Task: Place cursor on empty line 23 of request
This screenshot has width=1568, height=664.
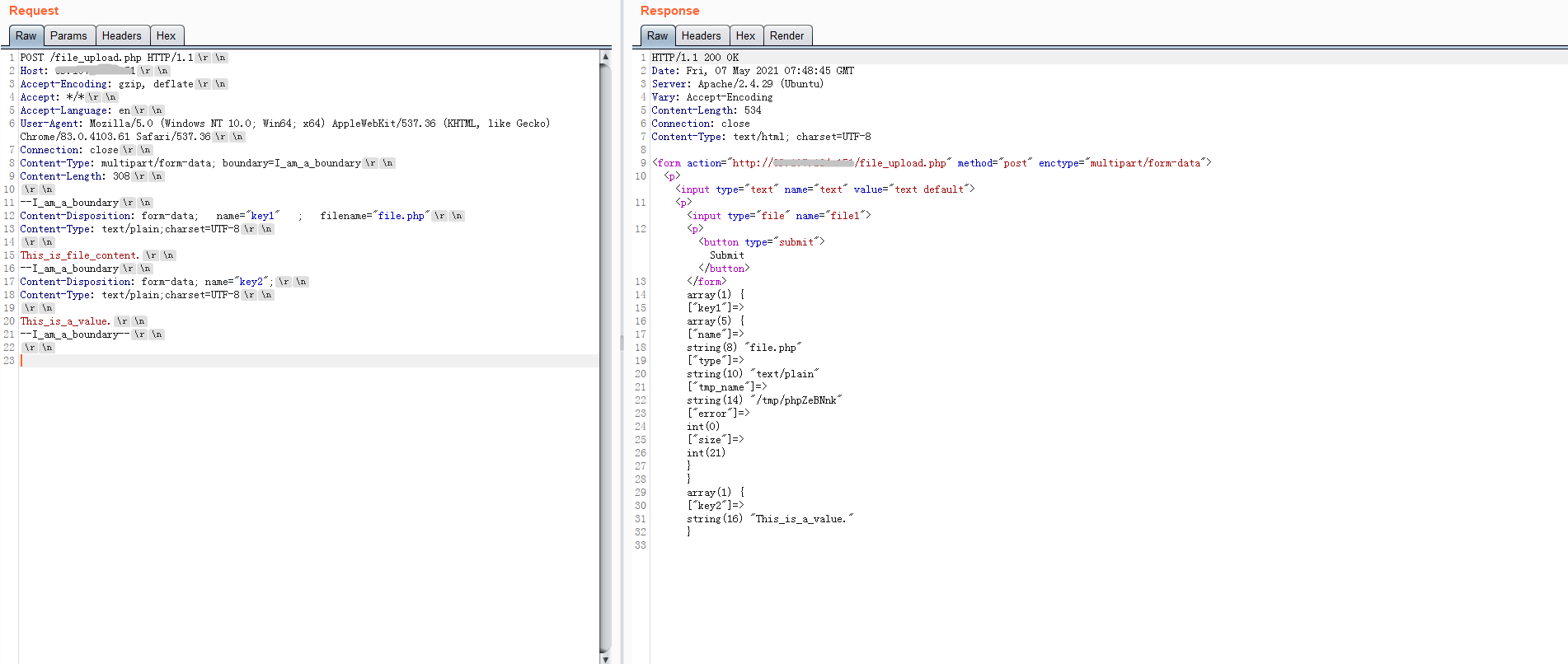Action: [247, 361]
